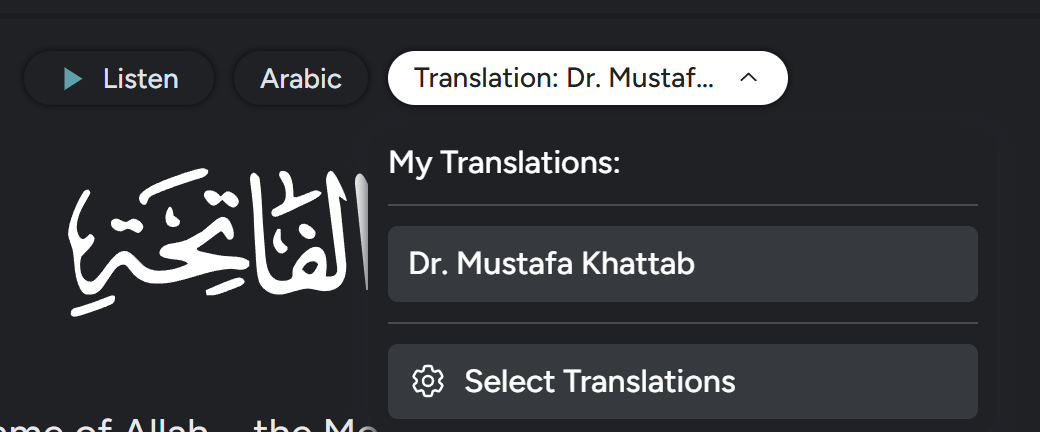Click the gear icon in Select Translations
Viewport: 1040px width, 432px height.
[x=427, y=381]
